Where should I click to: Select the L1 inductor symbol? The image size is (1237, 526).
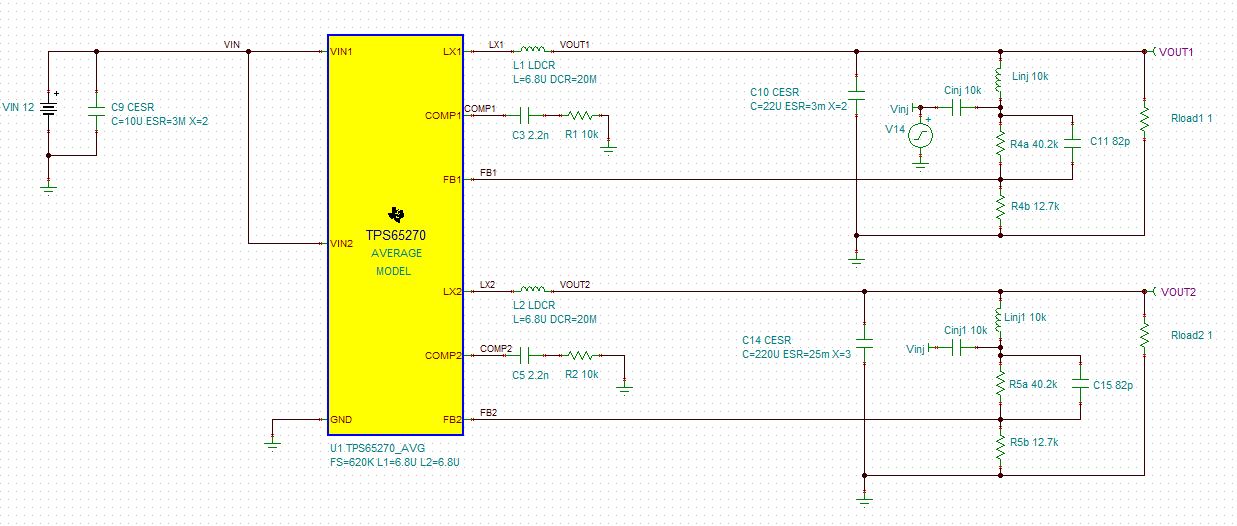pyautogui.click(x=532, y=50)
